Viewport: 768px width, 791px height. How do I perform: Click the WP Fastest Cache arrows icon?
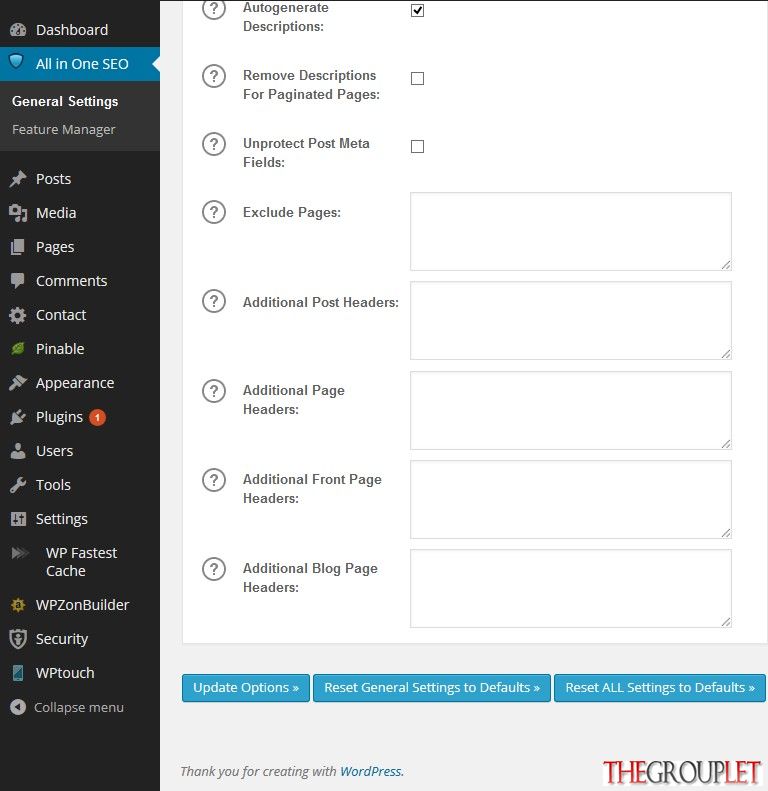(x=20, y=553)
